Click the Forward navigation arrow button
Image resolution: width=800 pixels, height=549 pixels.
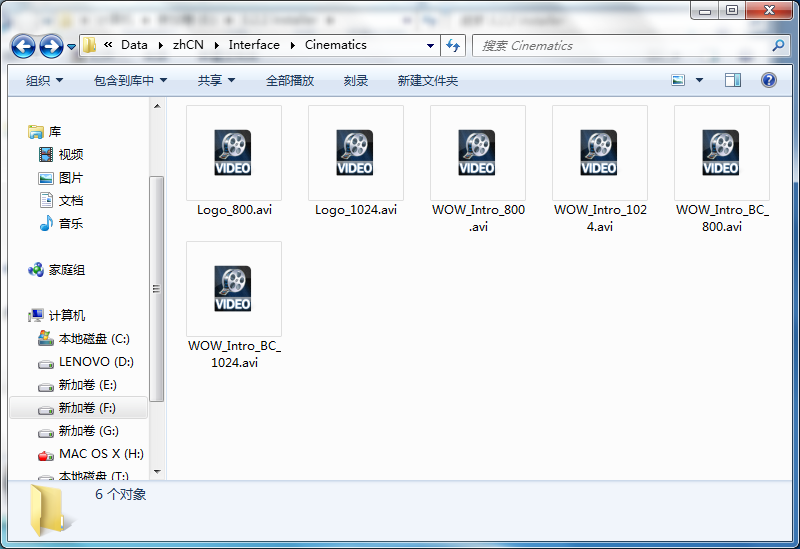pos(51,46)
